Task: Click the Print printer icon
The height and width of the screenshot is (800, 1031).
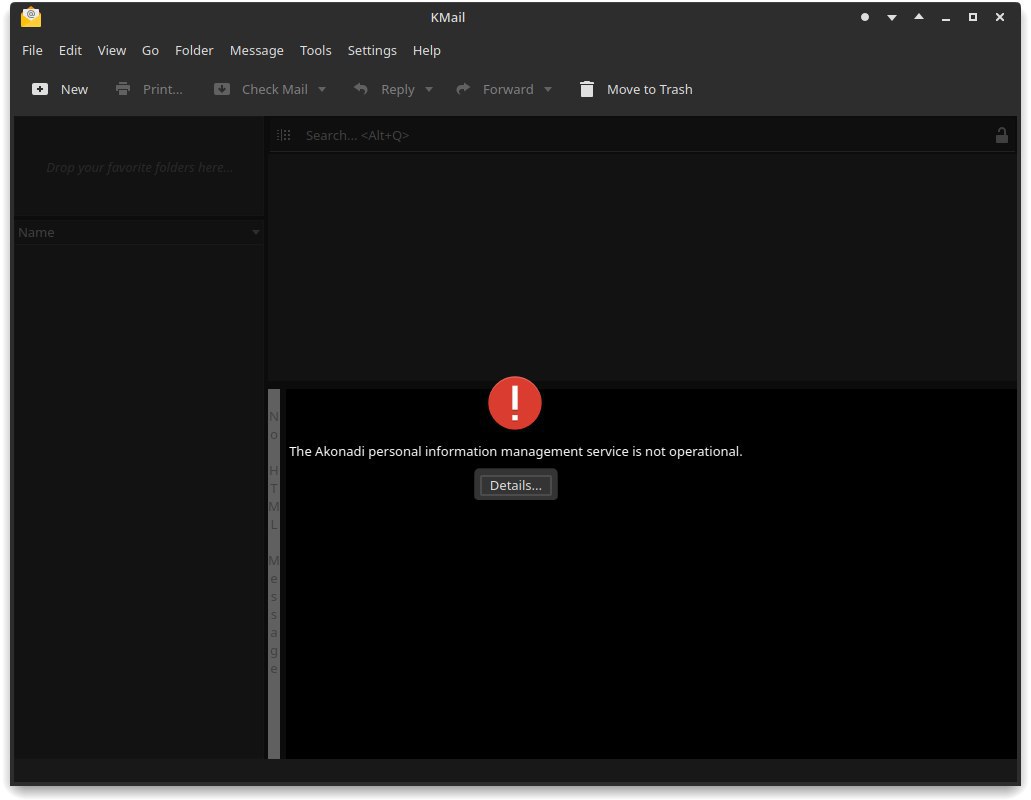Action: click(x=123, y=89)
